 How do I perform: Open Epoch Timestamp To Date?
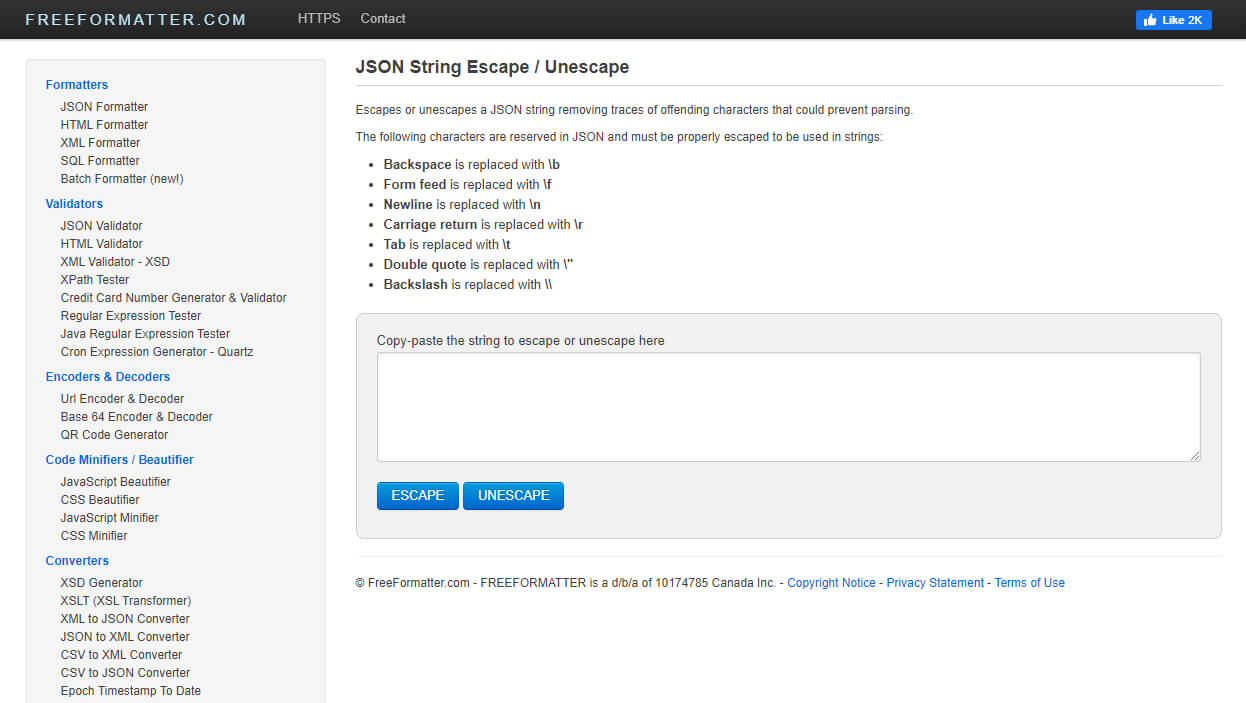coord(130,691)
